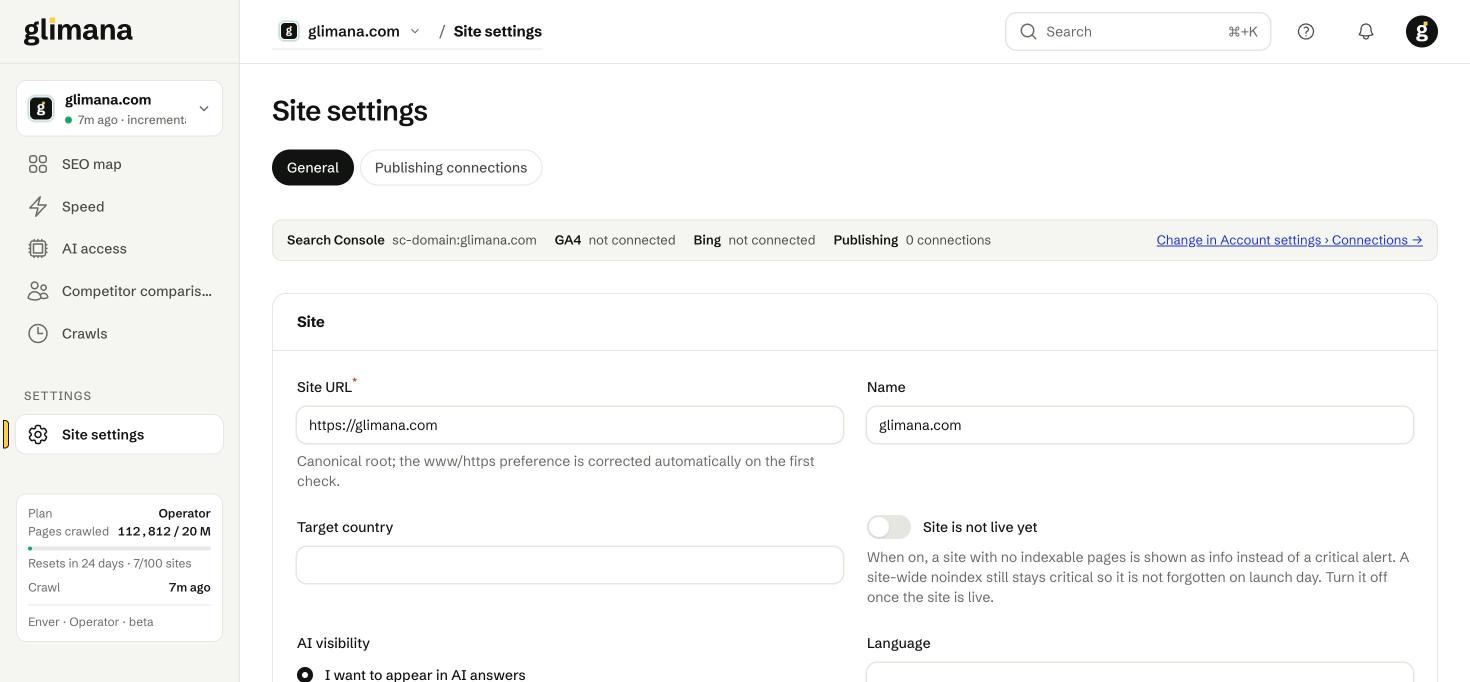Click the glimana logo in sidebar
The height and width of the screenshot is (682, 1470).
[78, 31]
